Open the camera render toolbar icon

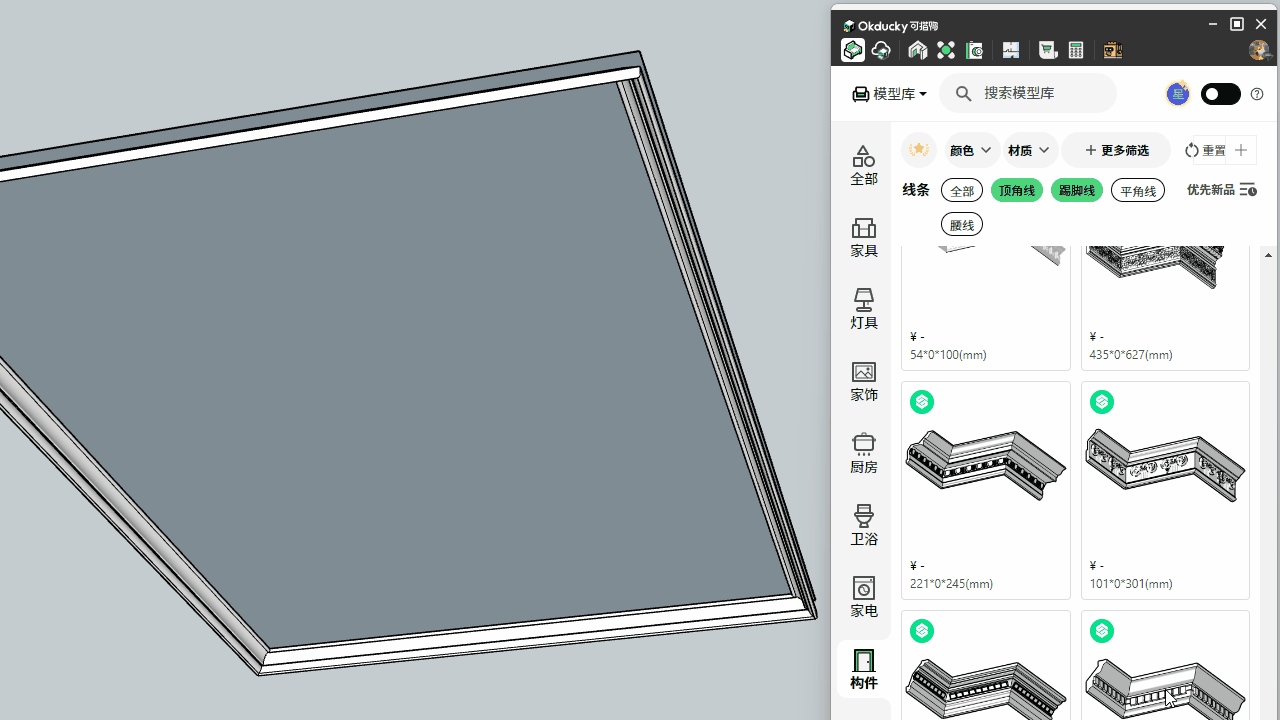coord(975,50)
